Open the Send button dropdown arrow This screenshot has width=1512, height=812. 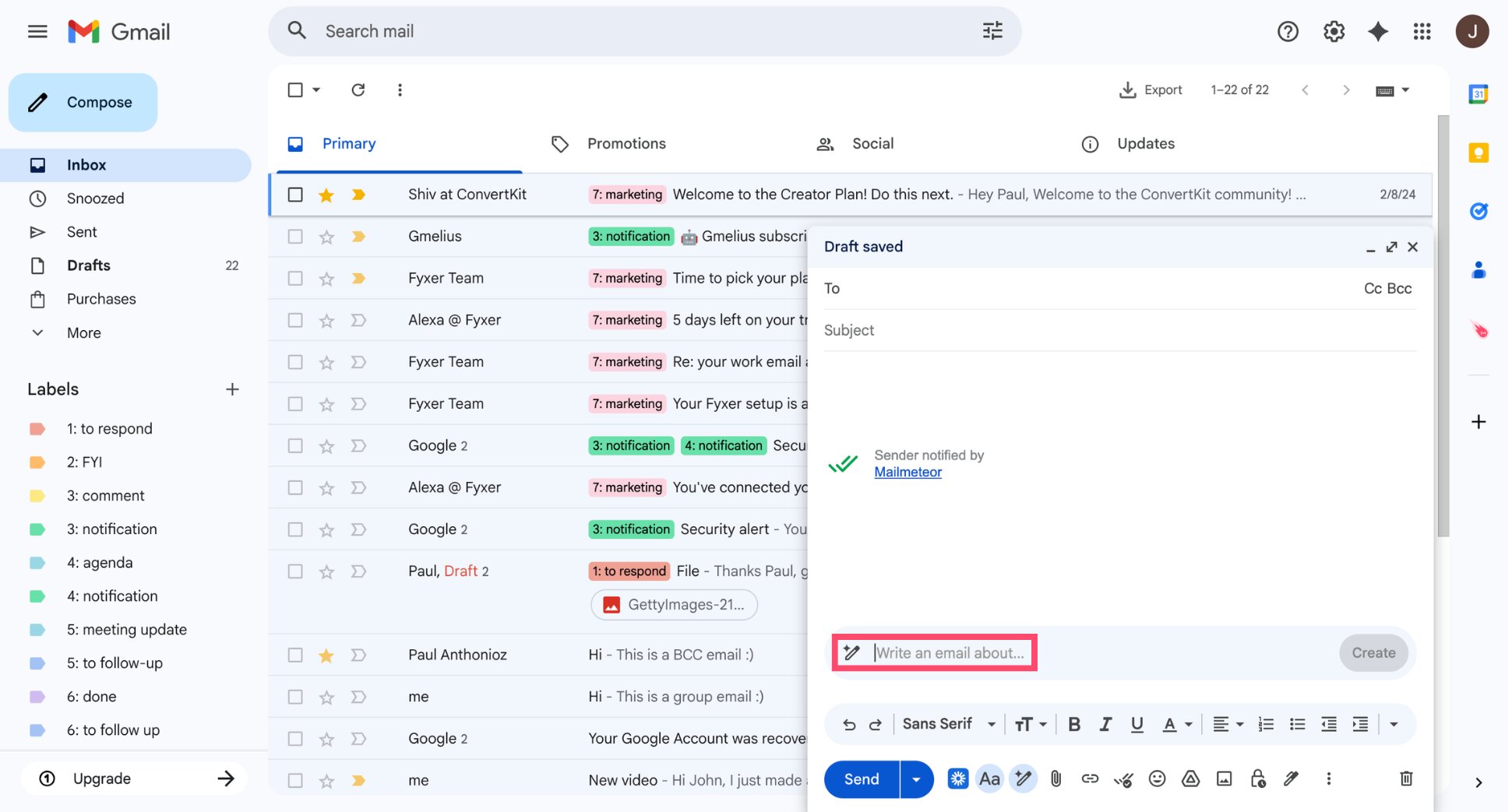[x=916, y=779]
